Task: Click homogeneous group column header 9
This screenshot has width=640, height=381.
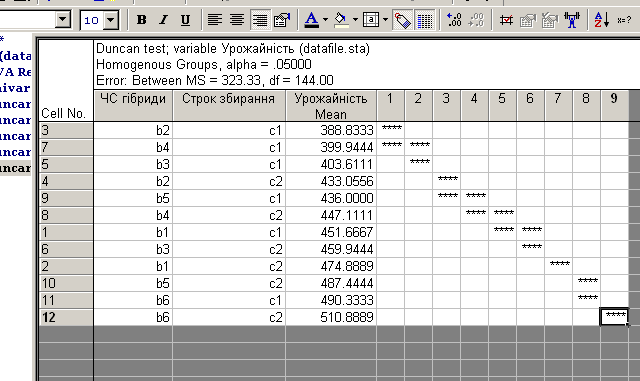Action: [x=614, y=106]
